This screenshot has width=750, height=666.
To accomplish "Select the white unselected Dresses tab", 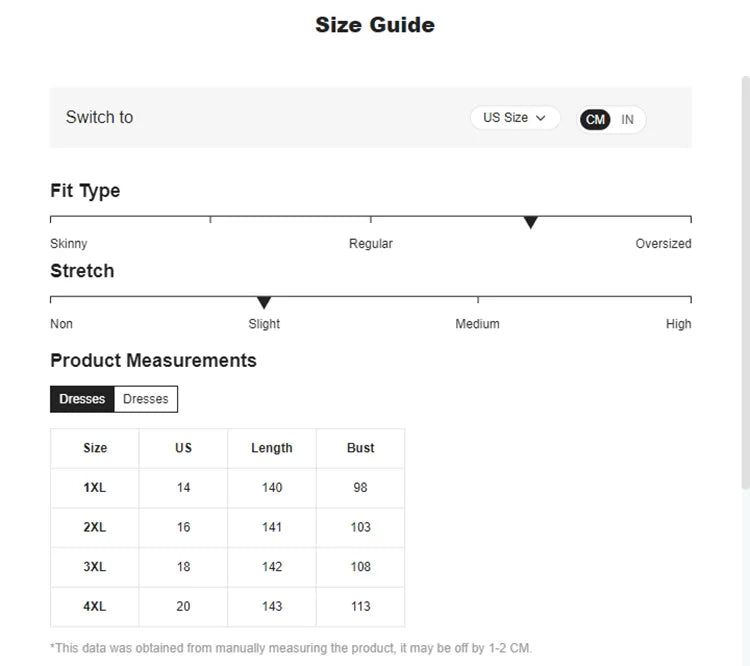I will [146, 399].
